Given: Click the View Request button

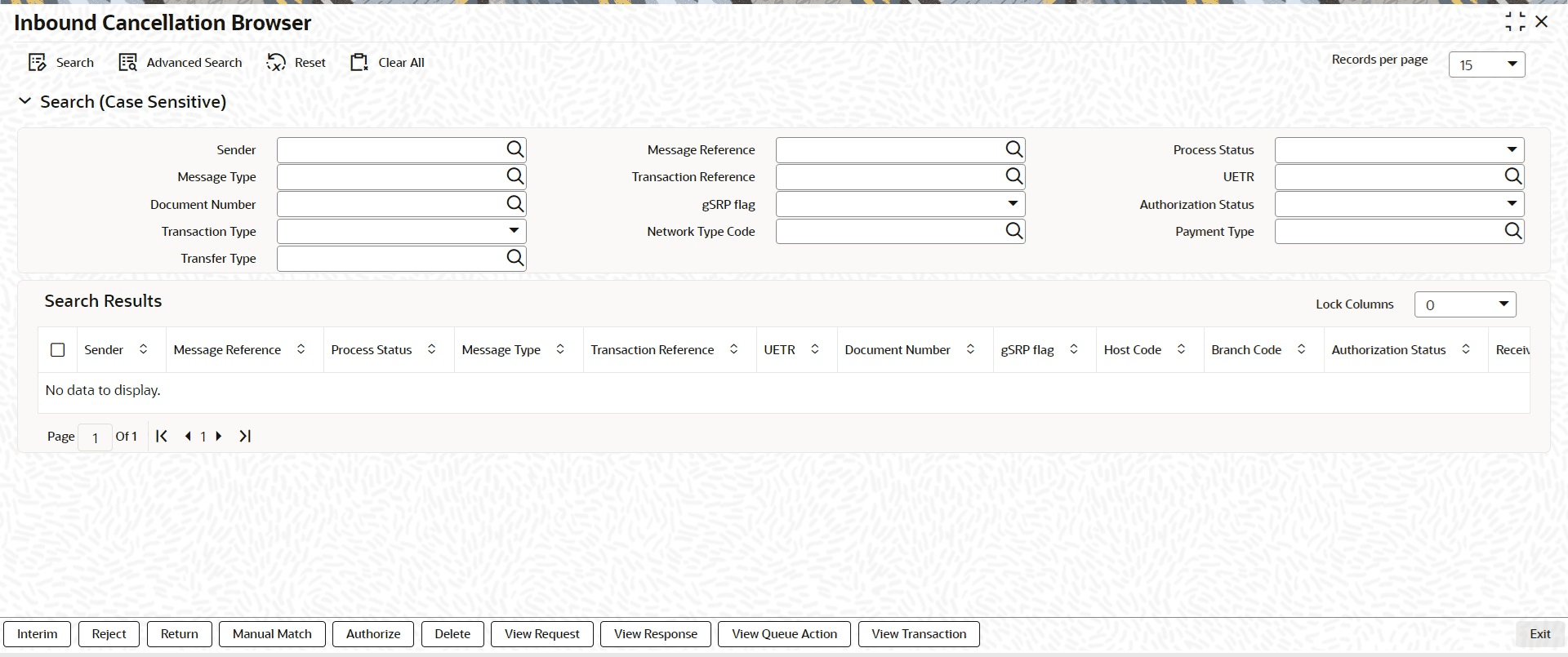Looking at the screenshot, I should pyautogui.click(x=542, y=634).
